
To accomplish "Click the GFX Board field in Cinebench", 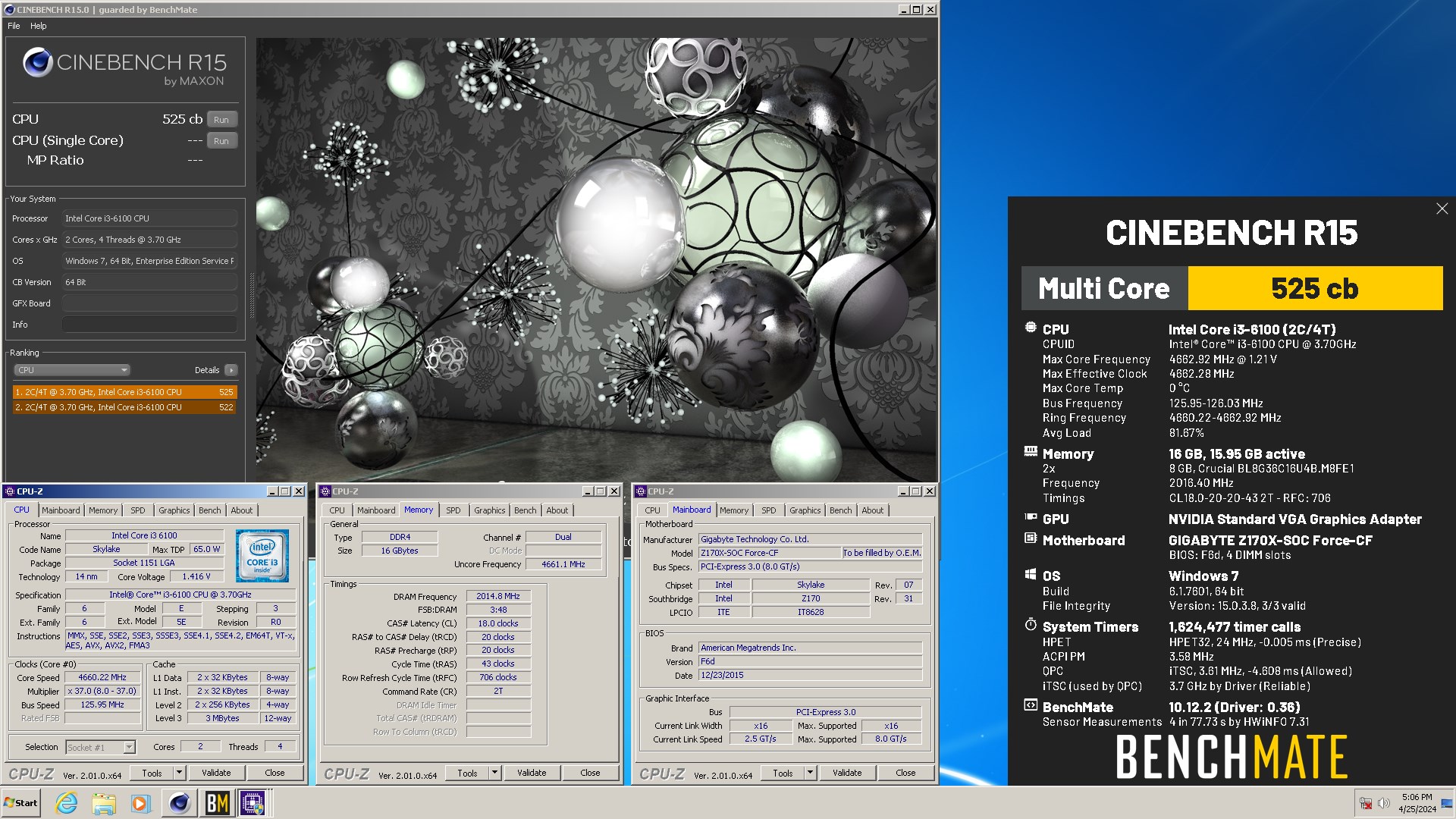I will (149, 303).
